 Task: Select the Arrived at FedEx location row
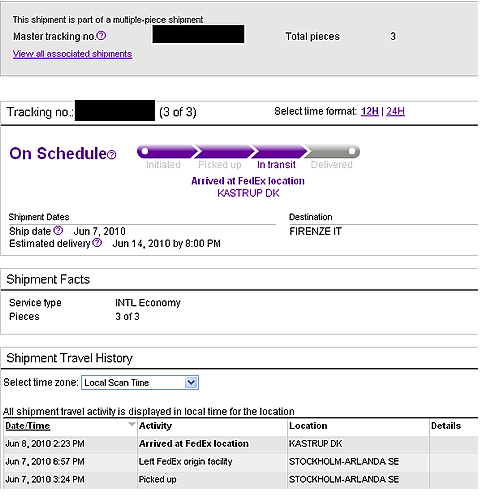pos(240,444)
